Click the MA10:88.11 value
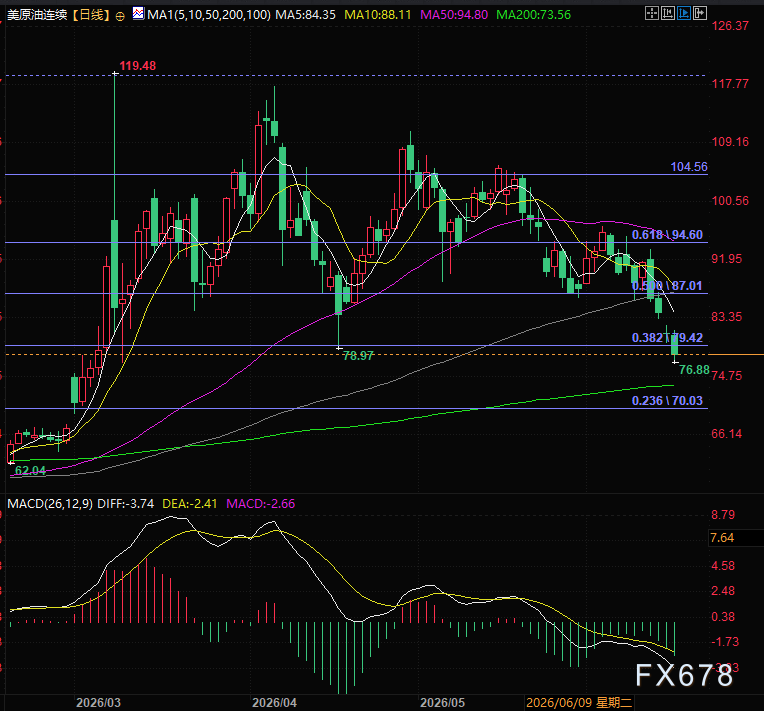The width and height of the screenshot is (764, 711). [378, 15]
